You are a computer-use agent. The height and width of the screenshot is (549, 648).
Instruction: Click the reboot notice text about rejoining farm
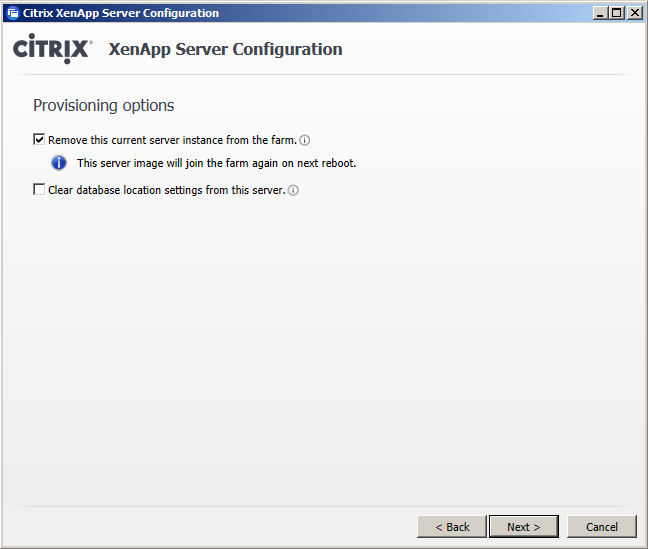pos(216,163)
